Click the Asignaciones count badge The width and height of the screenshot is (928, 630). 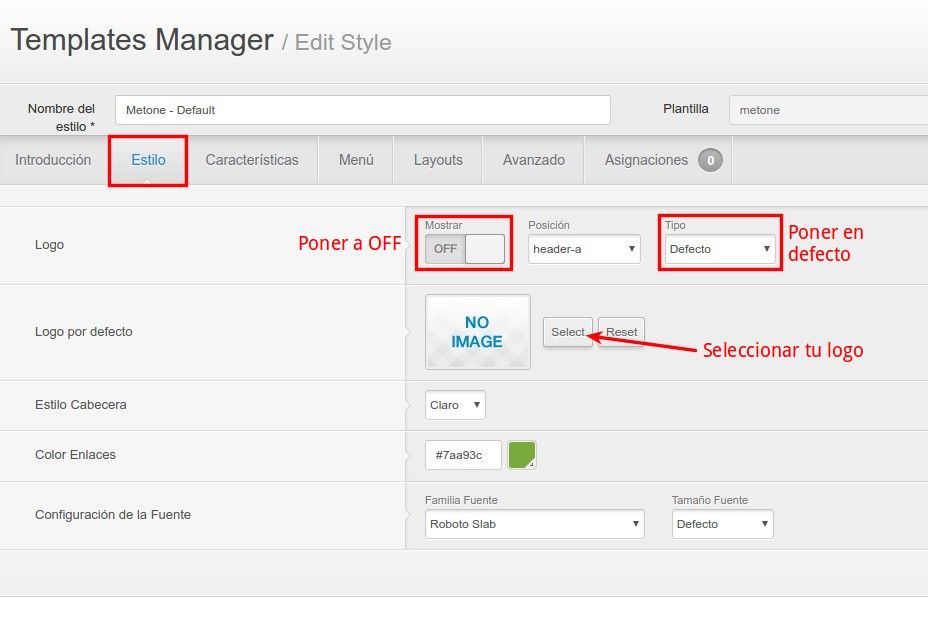pyautogui.click(x=710, y=160)
